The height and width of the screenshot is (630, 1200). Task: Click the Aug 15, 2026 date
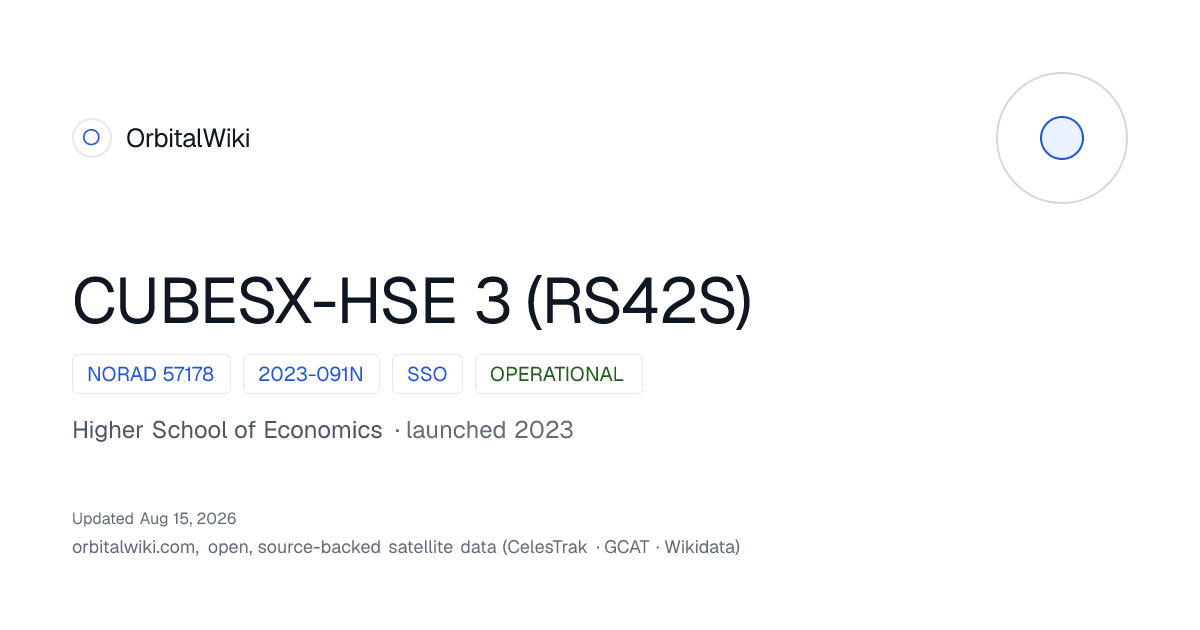point(188,518)
